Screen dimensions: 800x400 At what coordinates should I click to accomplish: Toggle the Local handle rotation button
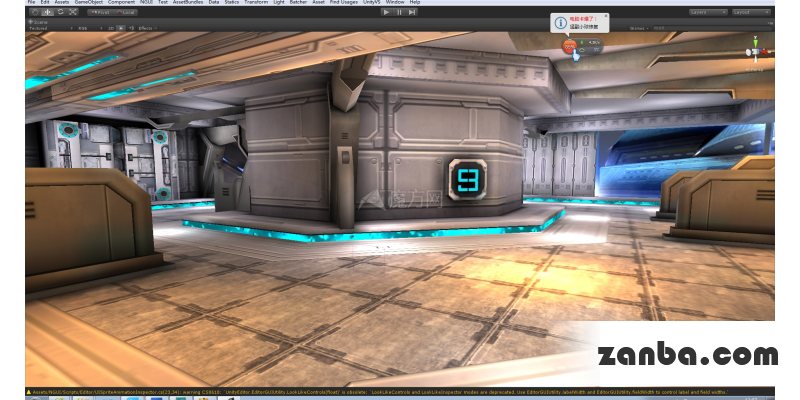(x=124, y=12)
